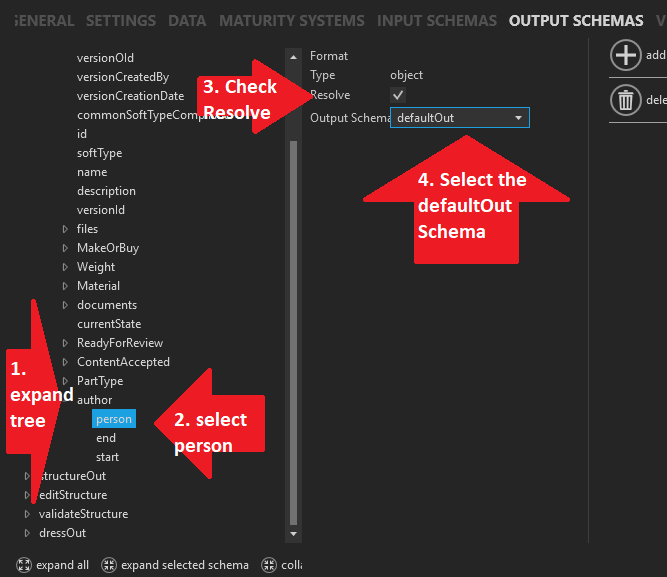The image size is (667, 577).
Task: Click the expand selected schema label
Action: [185, 565]
